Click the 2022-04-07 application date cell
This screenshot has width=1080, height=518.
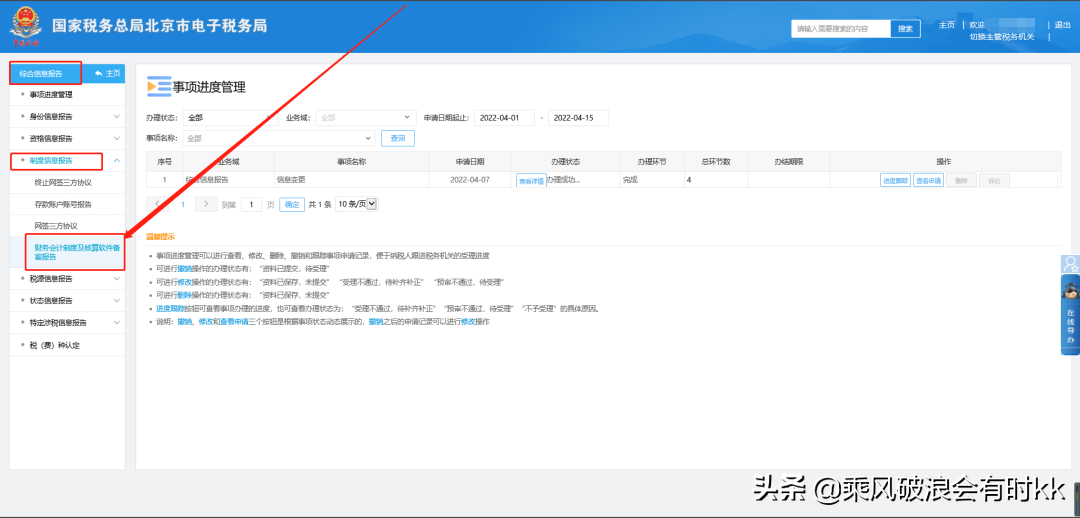[469, 180]
